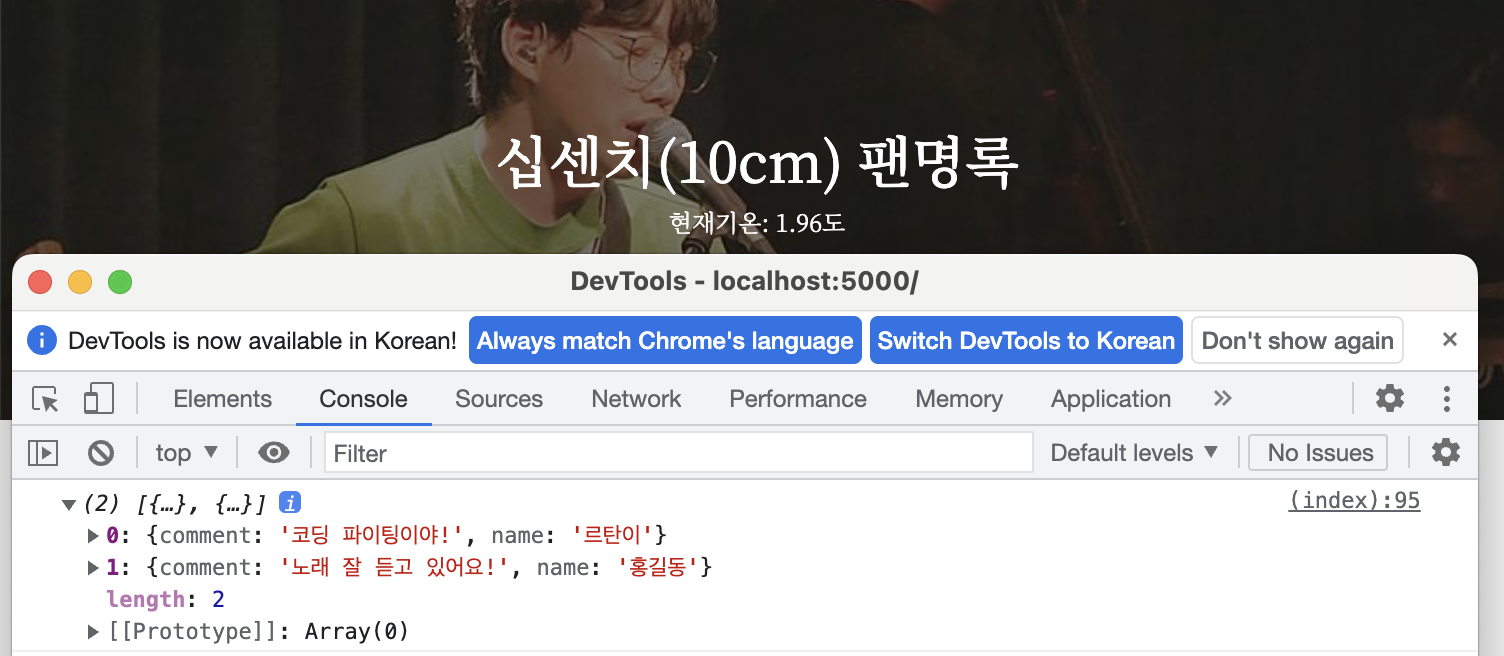This screenshot has width=1504, height=656.
Task: Click the yellow minimize button of DevTools window
Action: (x=80, y=282)
